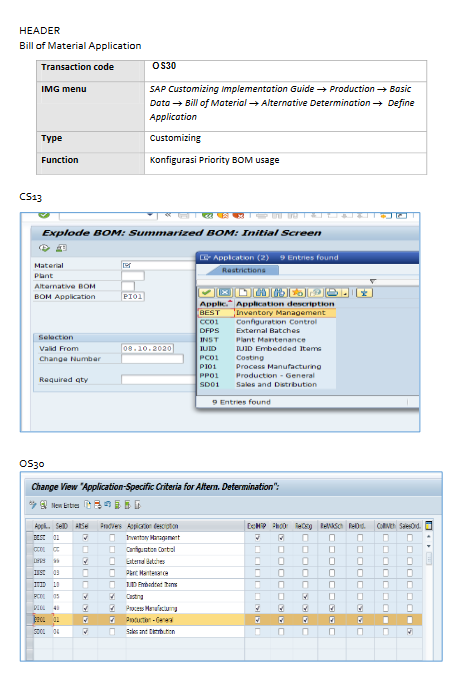Click the cancel X icon in Application popup

pyautogui.click(x=224, y=293)
